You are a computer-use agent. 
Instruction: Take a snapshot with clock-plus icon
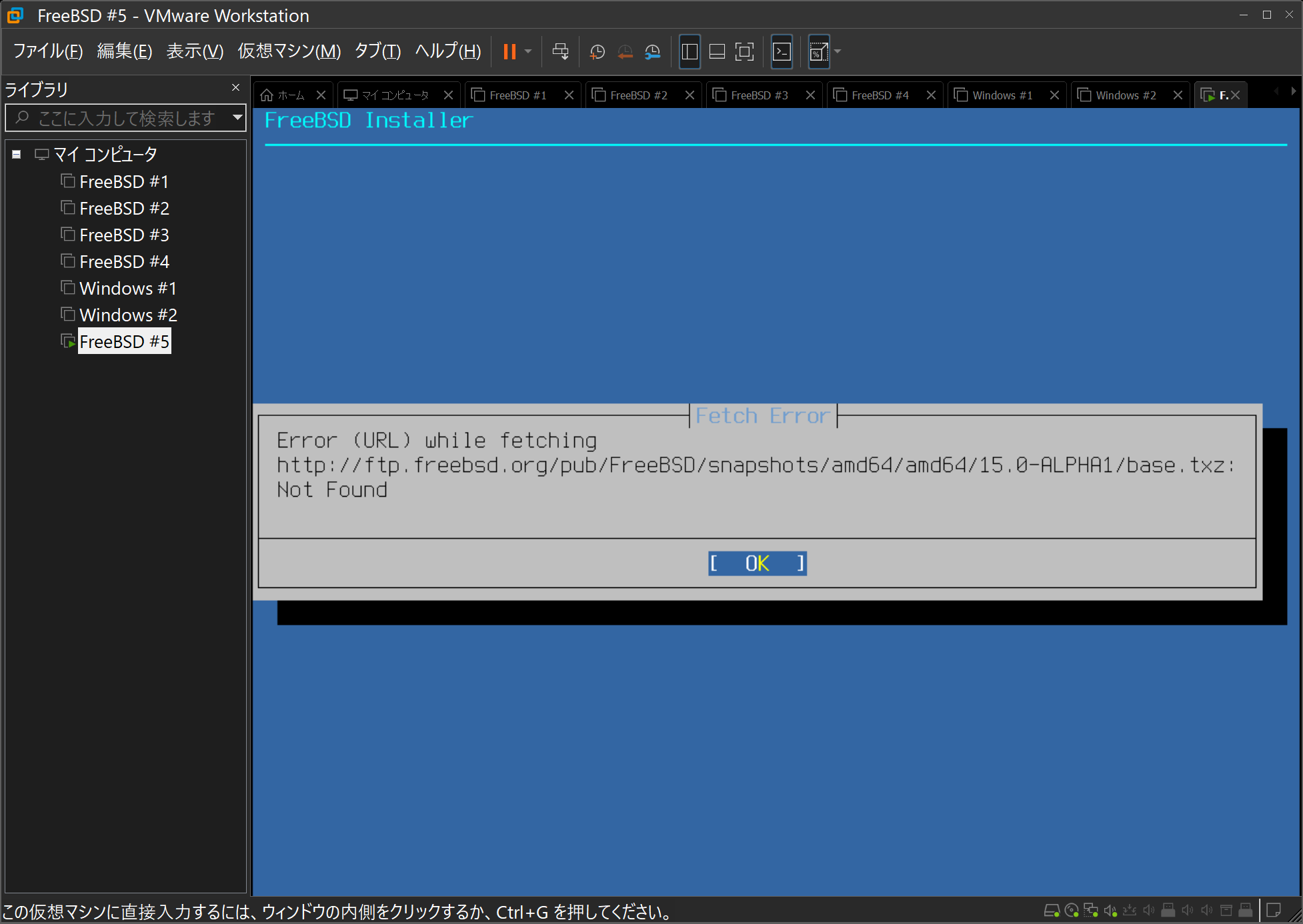(597, 51)
